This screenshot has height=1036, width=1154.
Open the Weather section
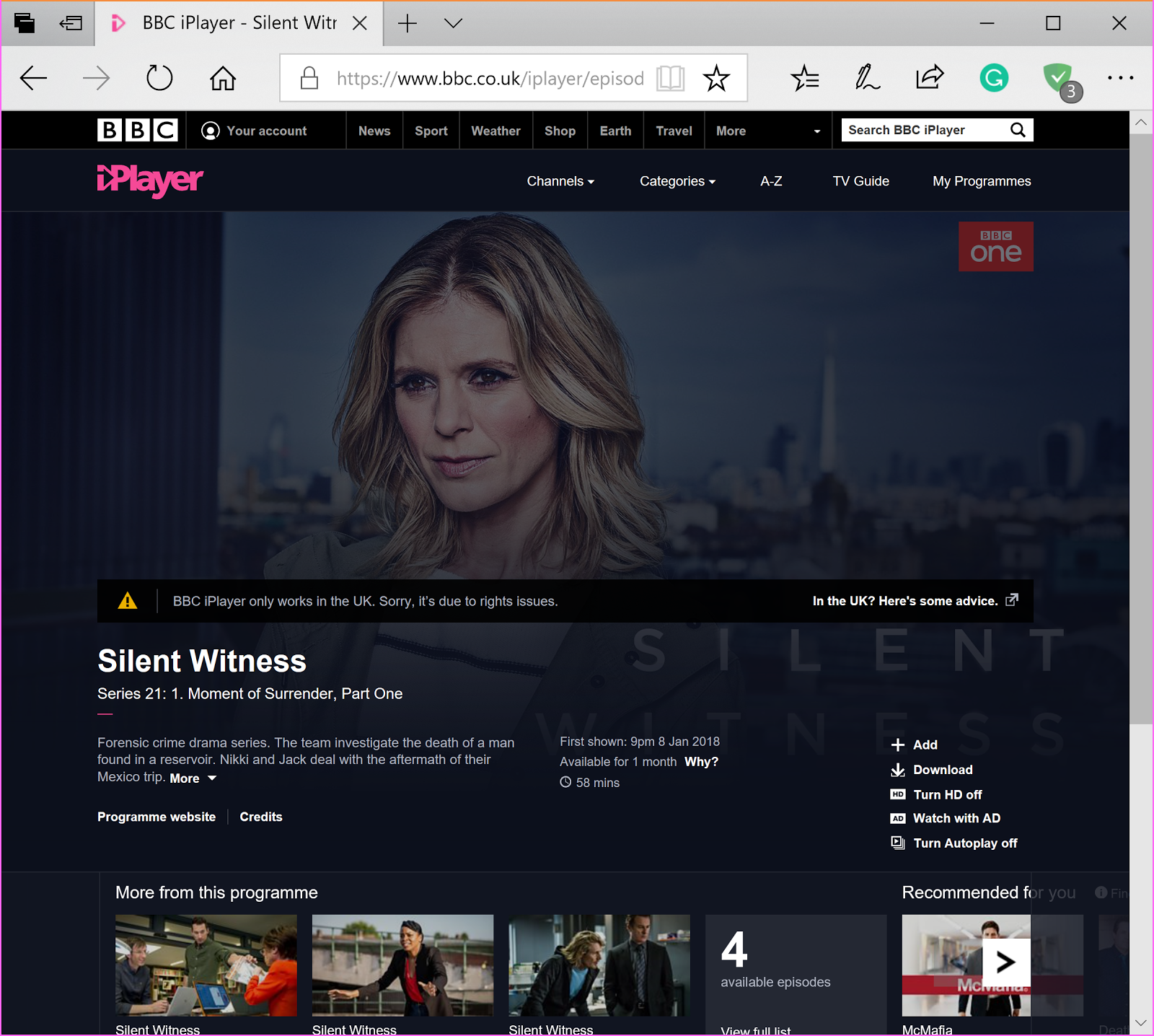pos(495,131)
